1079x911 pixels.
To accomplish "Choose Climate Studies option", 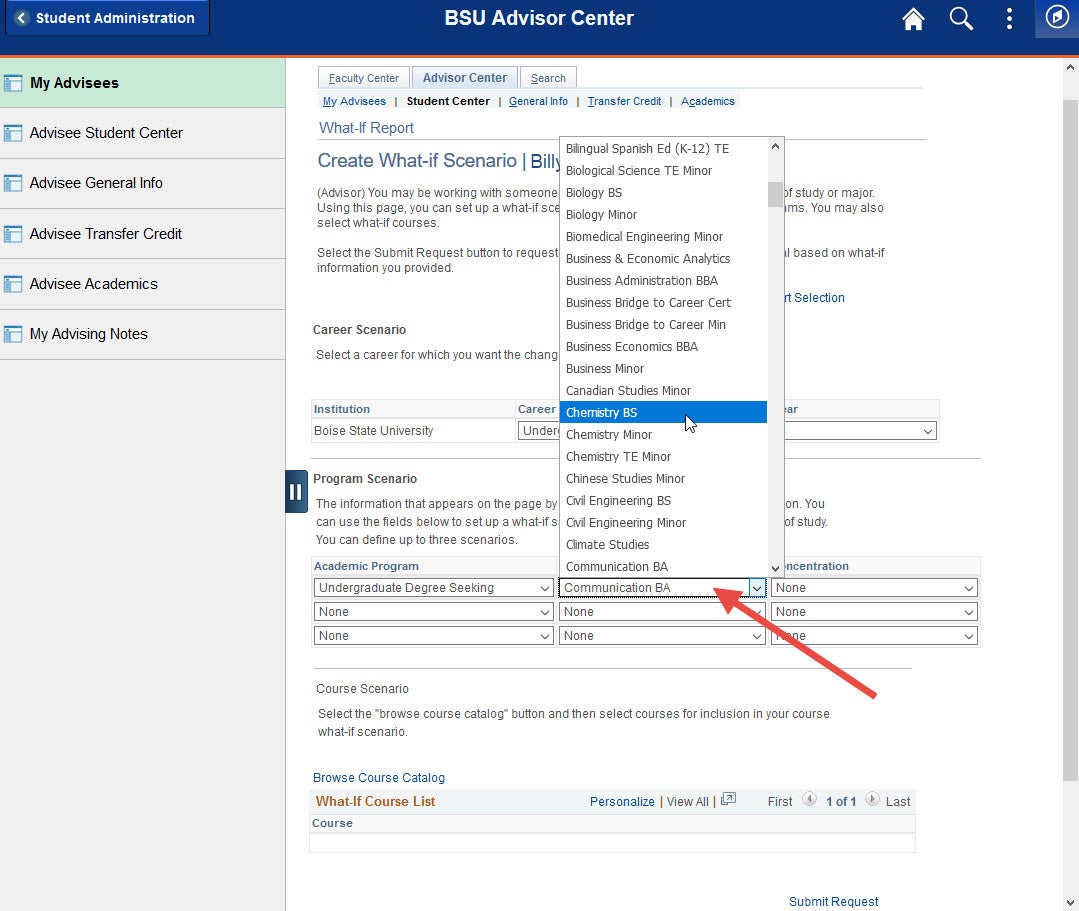I will tap(663, 544).
